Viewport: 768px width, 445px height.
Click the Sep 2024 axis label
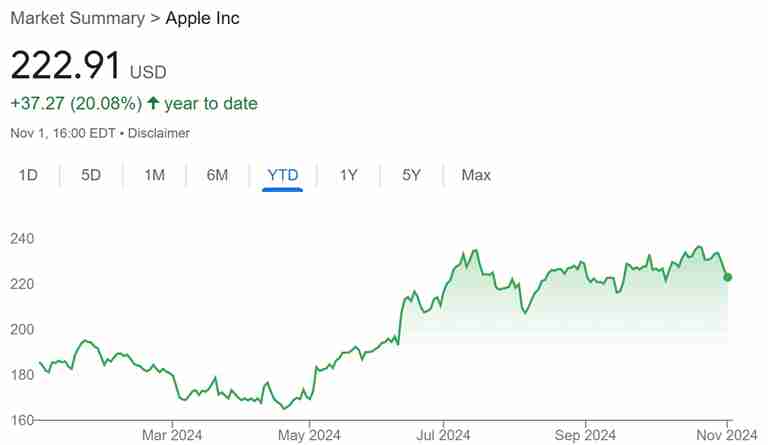585,434
